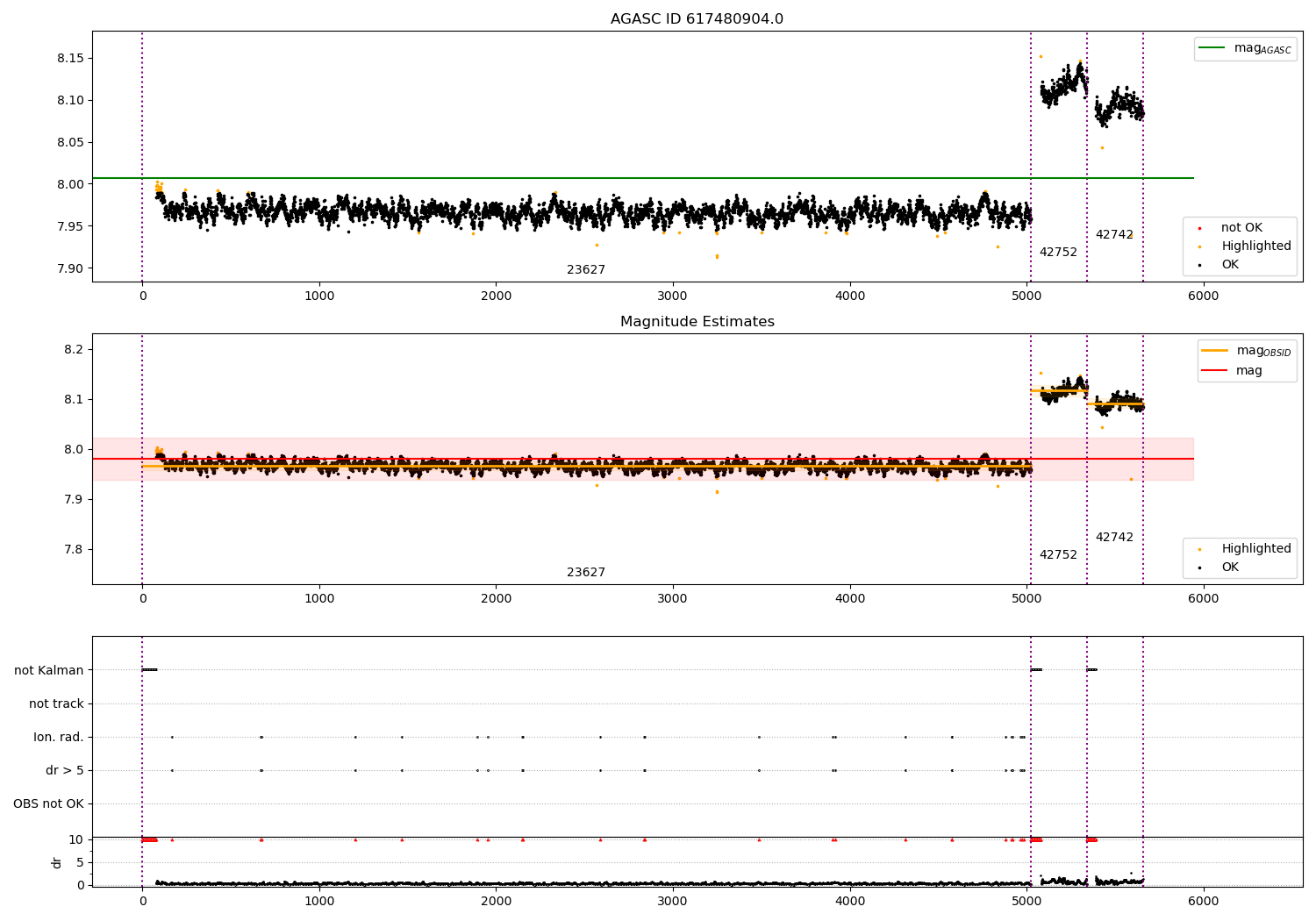Click the 6000 x-tick in the top plot

[x=1204, y=296]
